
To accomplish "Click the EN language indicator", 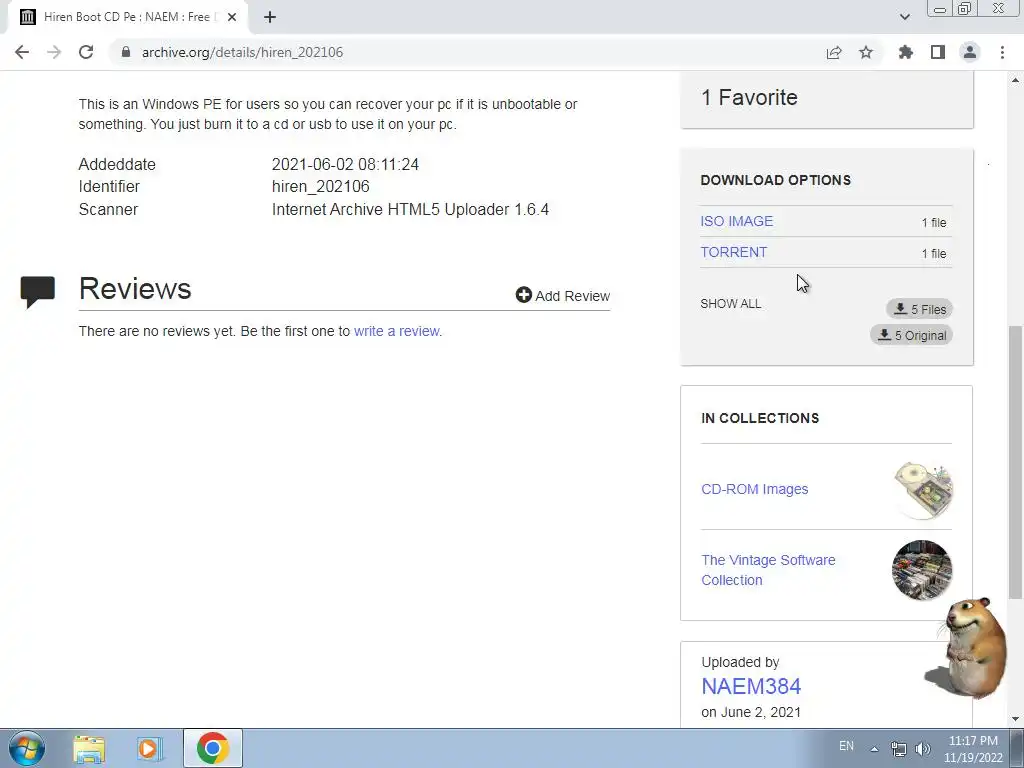I will [846, 746].
